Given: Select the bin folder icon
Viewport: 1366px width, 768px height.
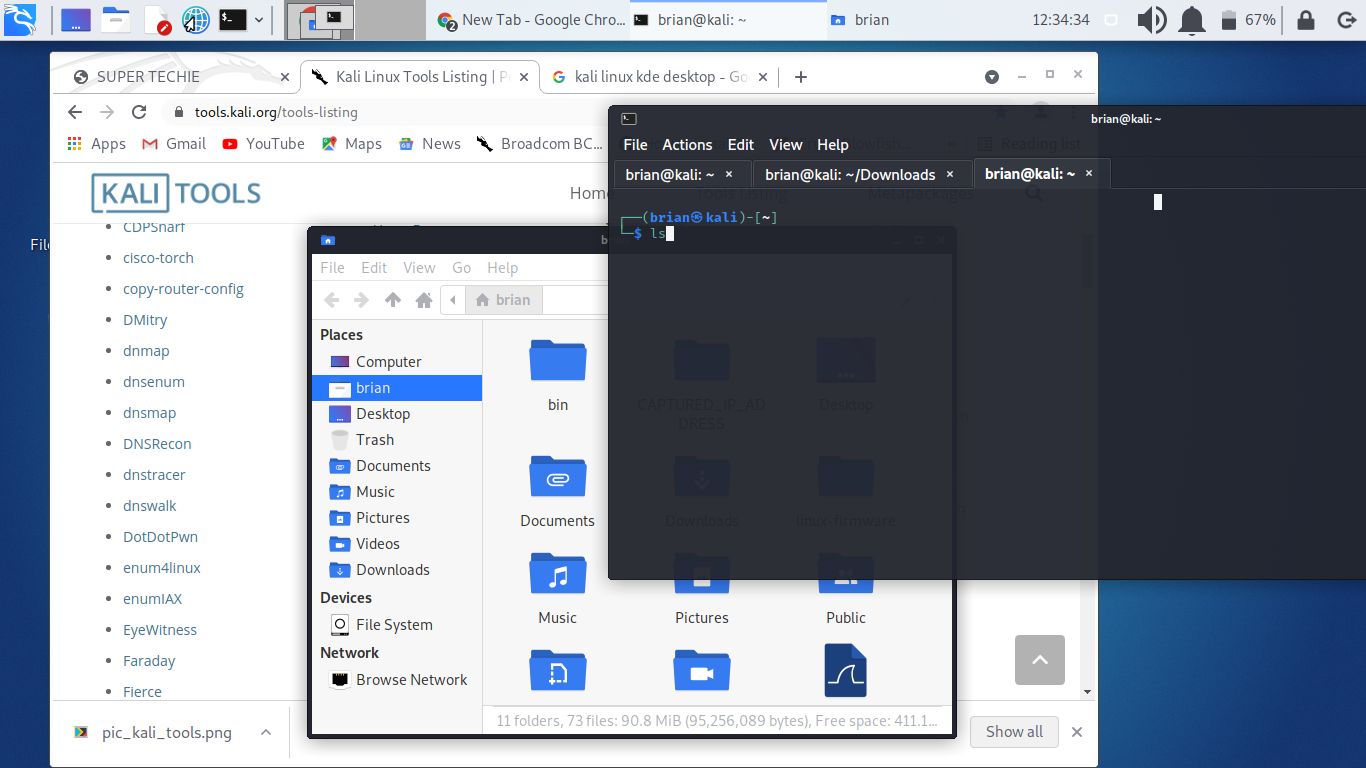Looking at the screenshot, I should pos(558,362).
